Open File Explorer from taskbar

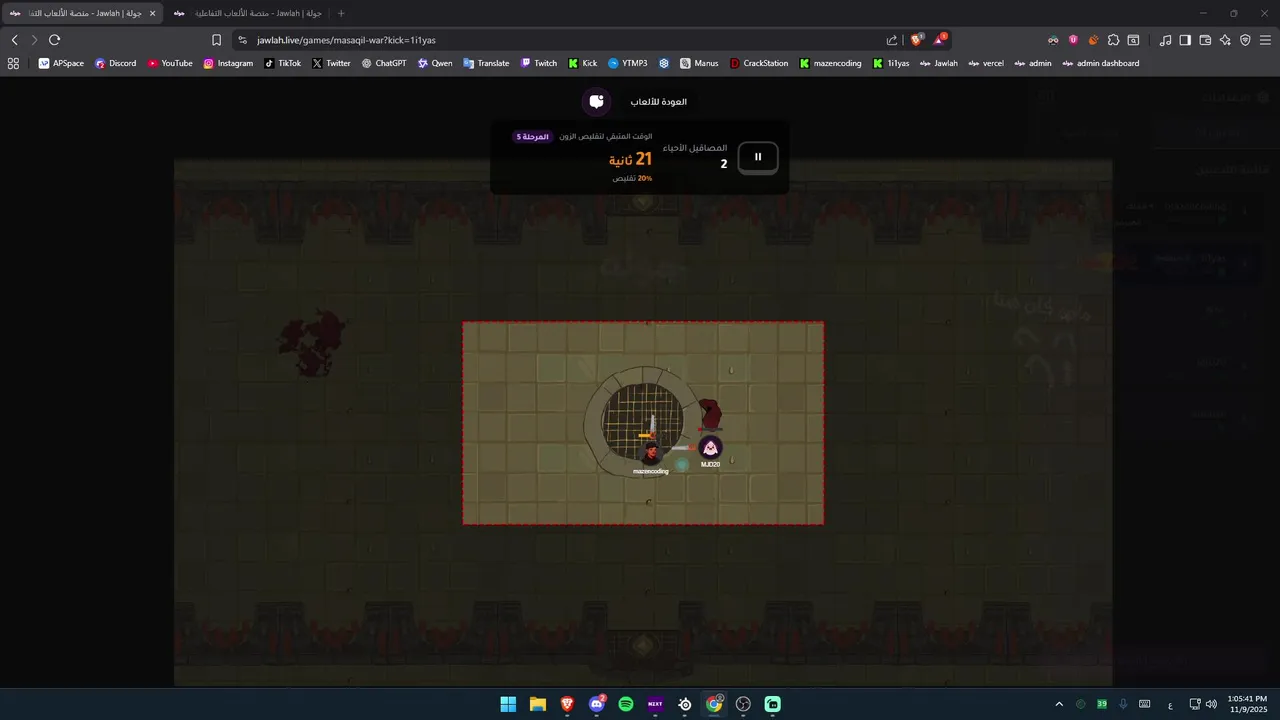click(537, 704)
